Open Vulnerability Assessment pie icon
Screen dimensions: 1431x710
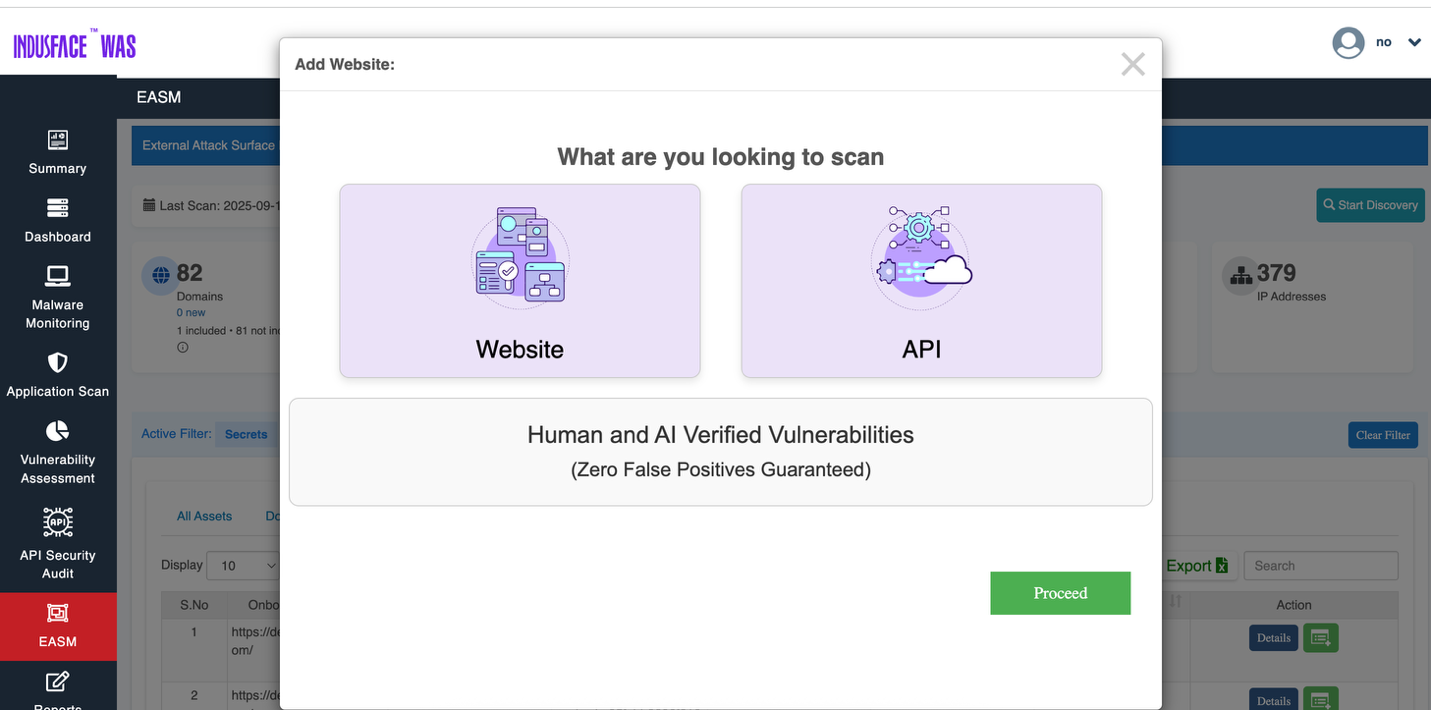pos(58,431)
